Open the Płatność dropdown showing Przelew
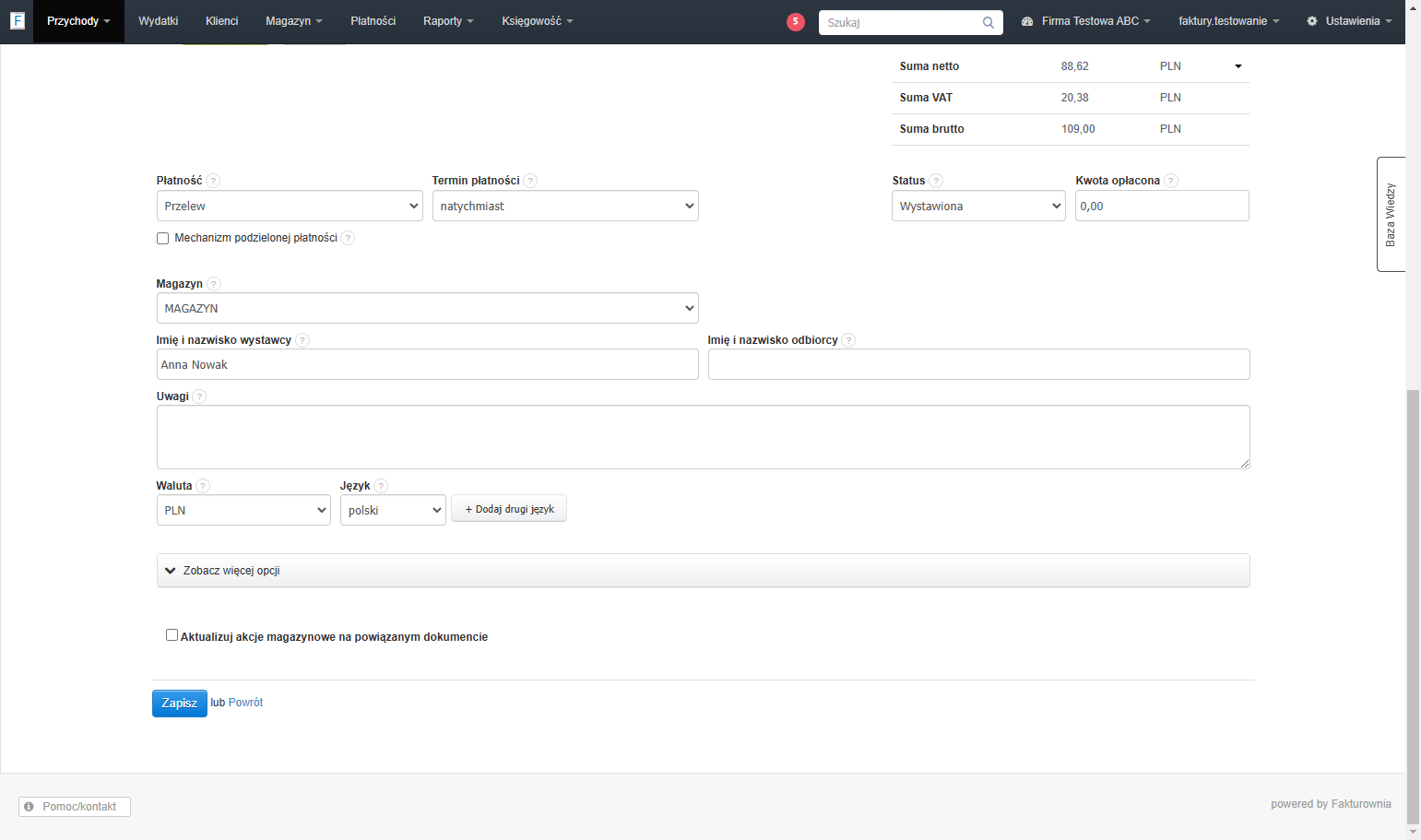Viewport: 1421px width, 840px height. click(290, 206)
